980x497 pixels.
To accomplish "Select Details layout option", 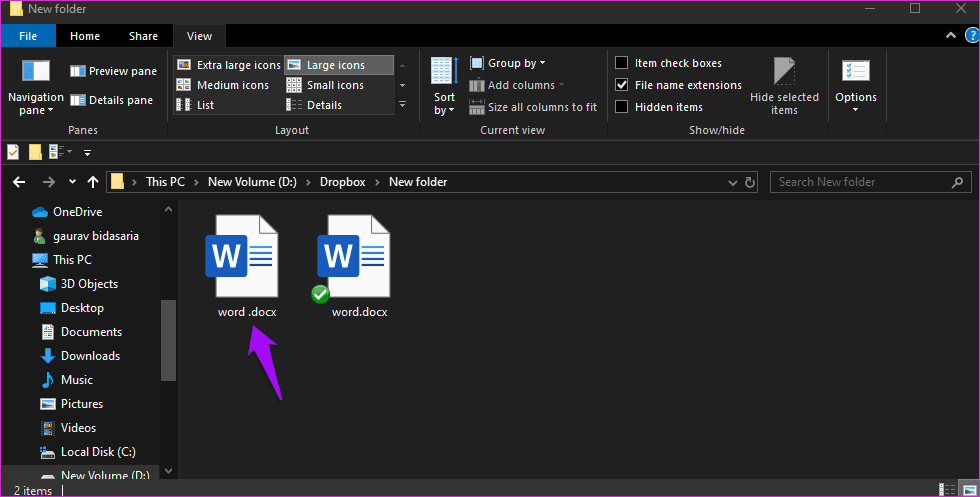I will [314, 105].
